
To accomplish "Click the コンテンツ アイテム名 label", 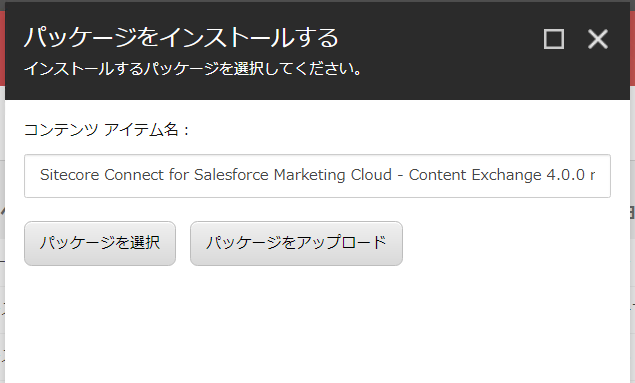I will coord(107,130).
